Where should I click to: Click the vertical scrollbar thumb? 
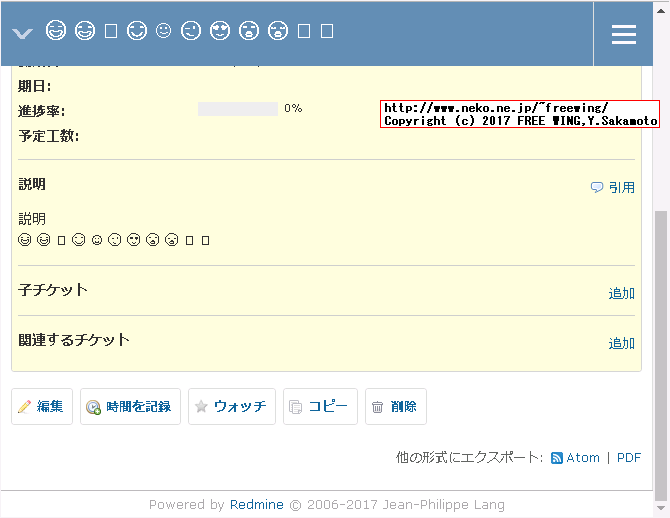click(661, 355)
